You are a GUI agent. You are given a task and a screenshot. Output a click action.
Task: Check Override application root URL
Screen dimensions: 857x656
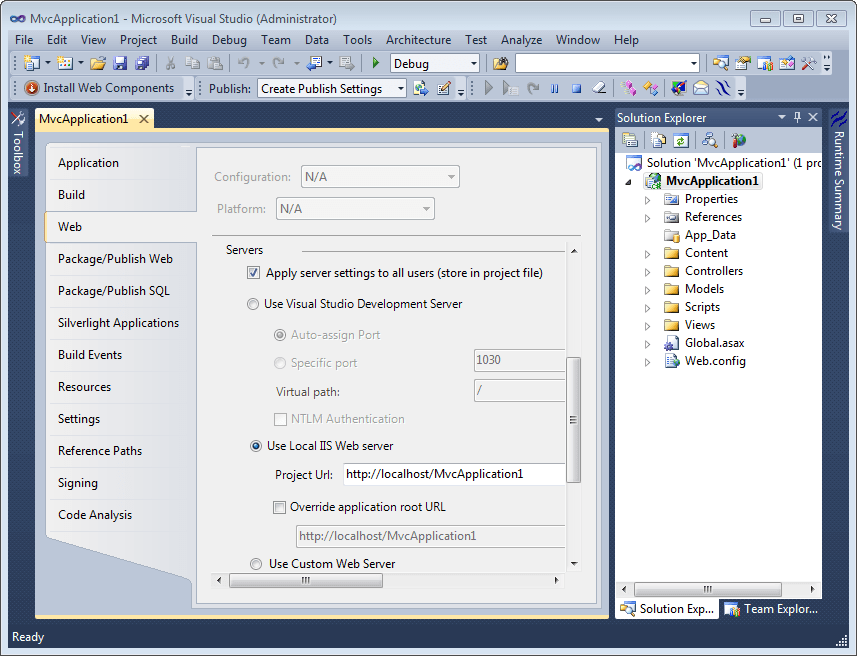(279, 508)
